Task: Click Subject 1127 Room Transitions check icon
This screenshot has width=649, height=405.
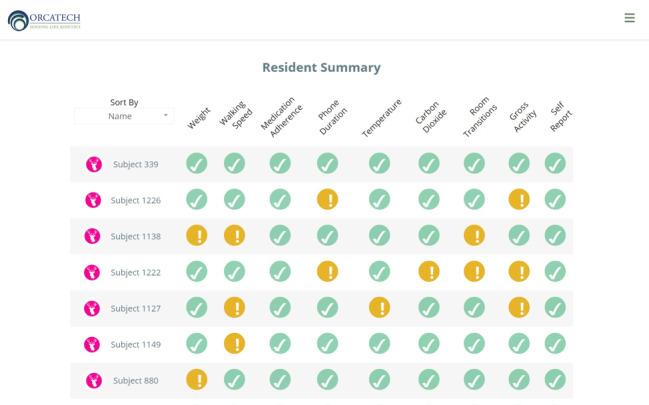Action: click(474, 308)
